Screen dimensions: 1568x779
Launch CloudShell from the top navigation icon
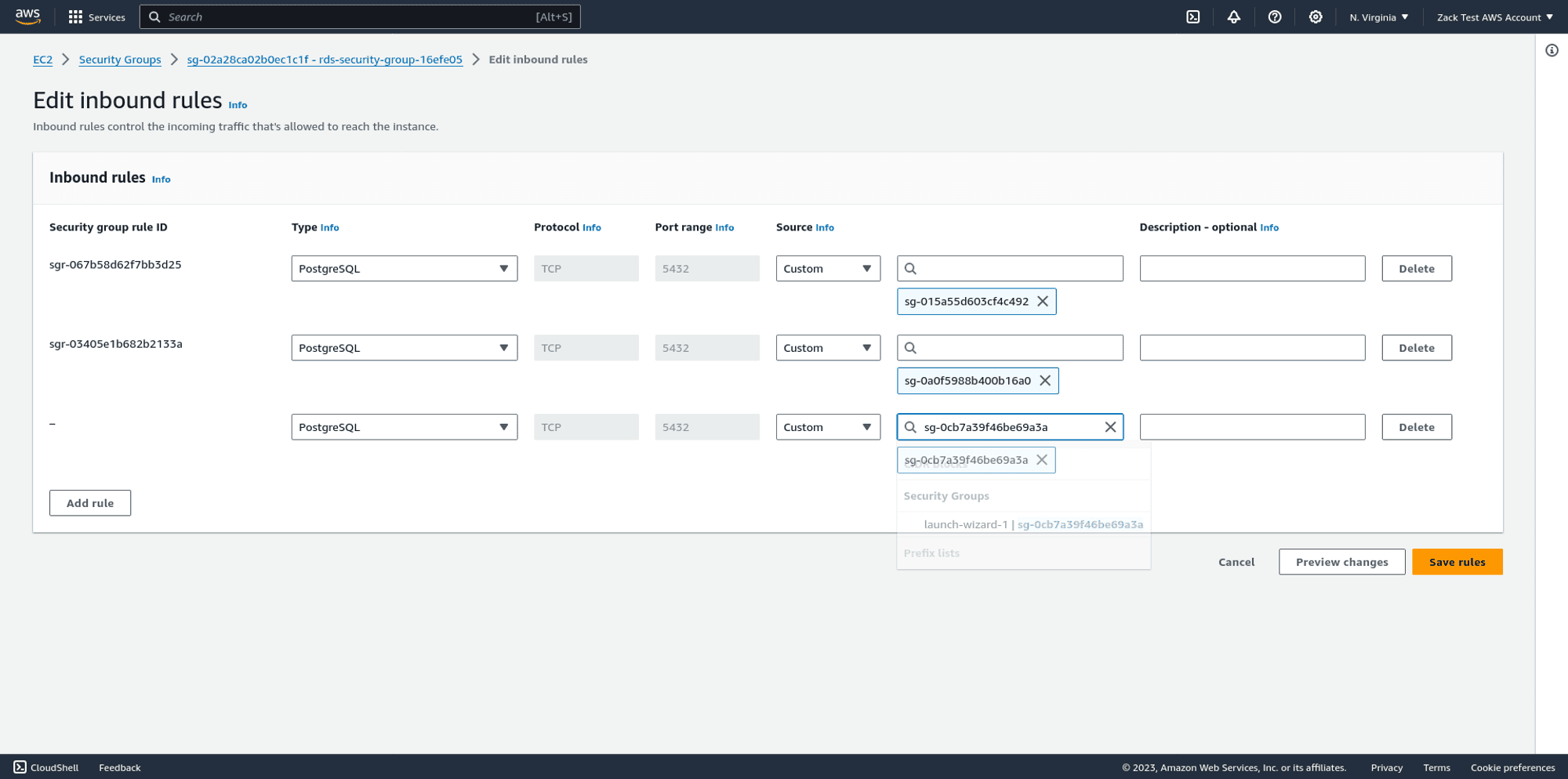[x=1193, y=16]
